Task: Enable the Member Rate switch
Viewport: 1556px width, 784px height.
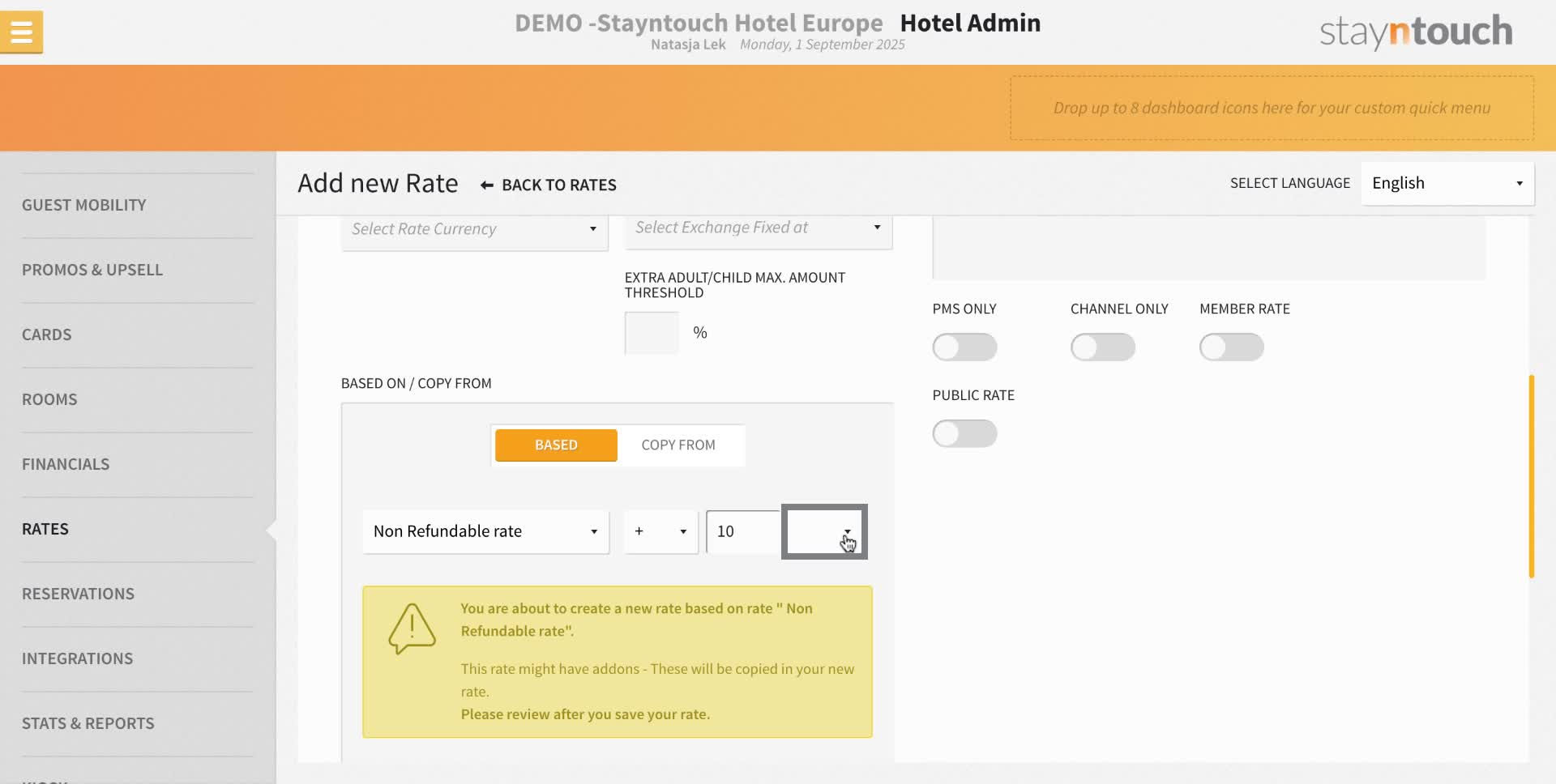Action: pyautogui.click(x=1231, y=347)
